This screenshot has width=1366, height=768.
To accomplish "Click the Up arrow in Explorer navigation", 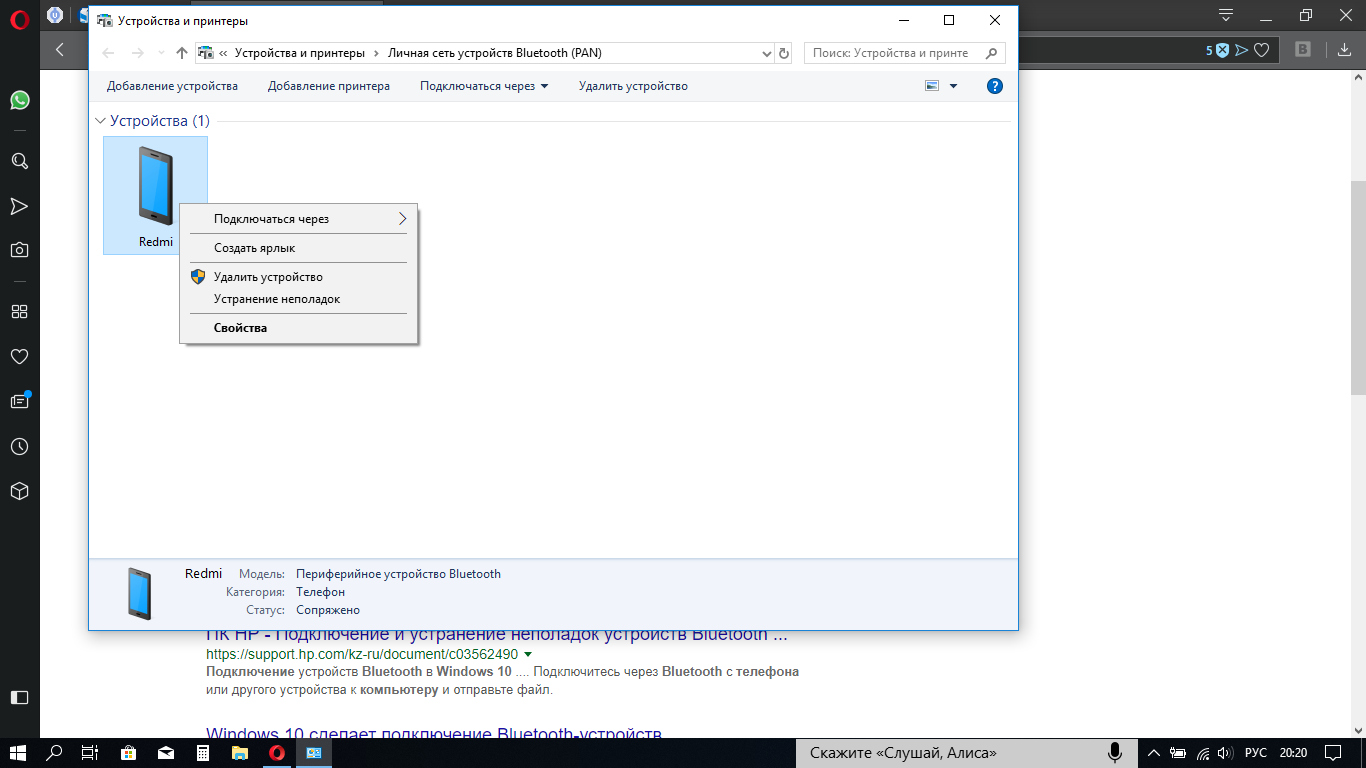I will click(x=181, y=53).
